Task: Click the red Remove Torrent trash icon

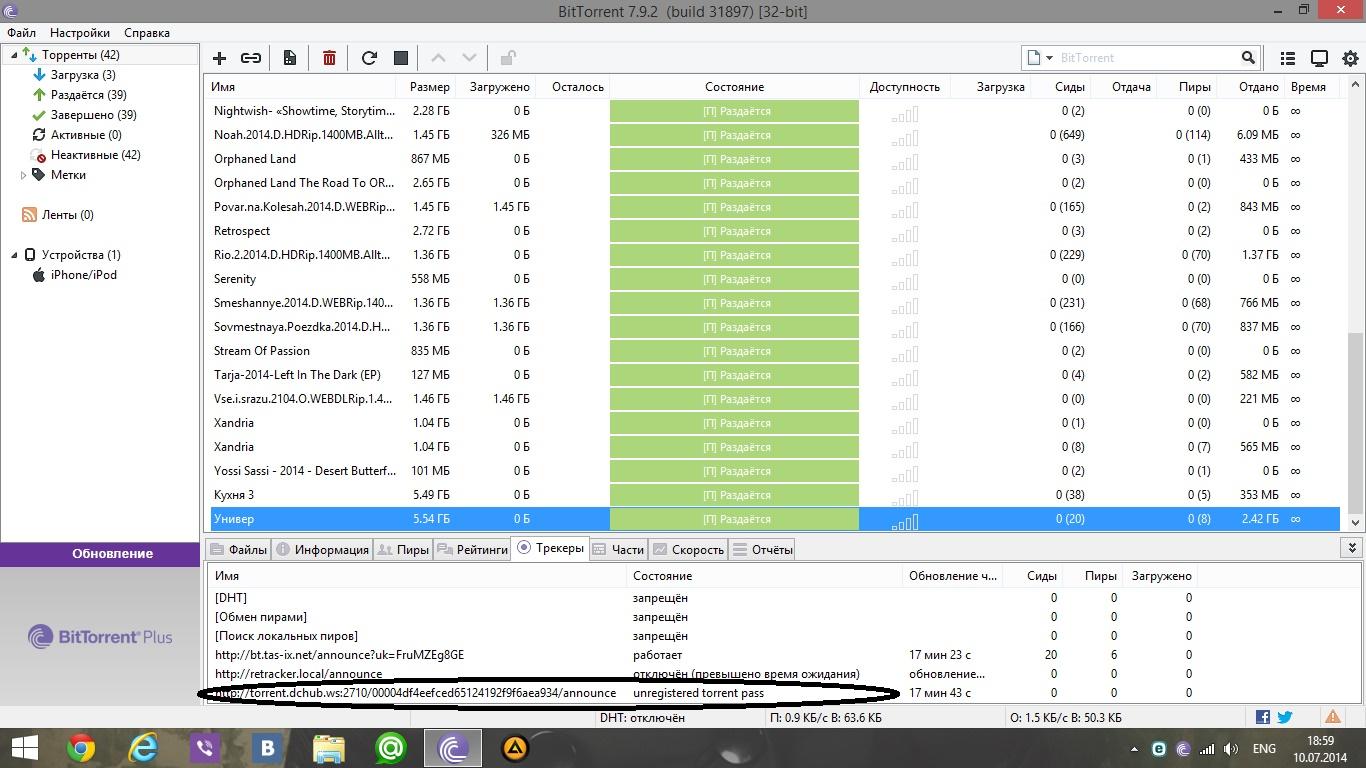Action: coord(329,58)
